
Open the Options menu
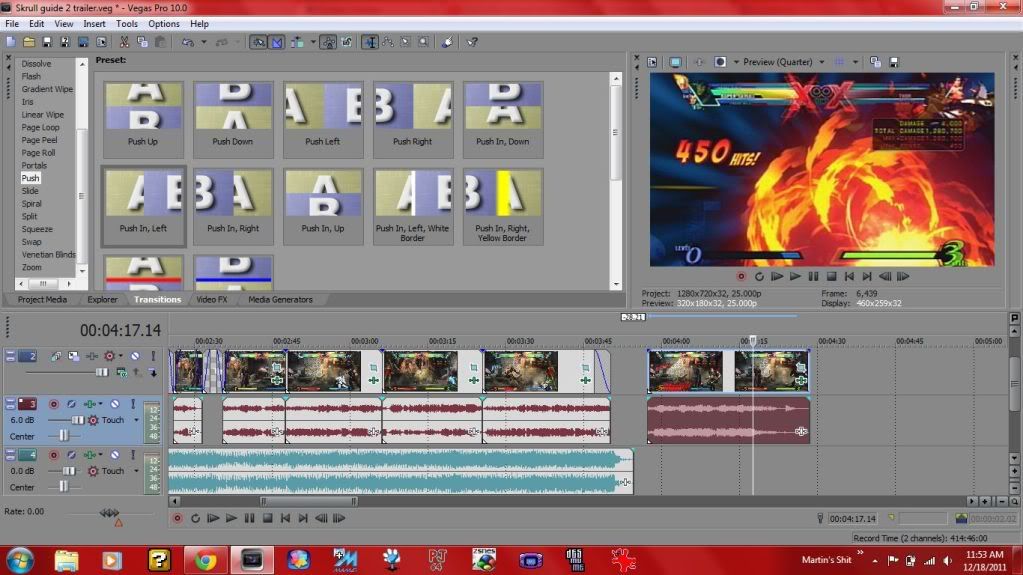(x=164, y=23)
